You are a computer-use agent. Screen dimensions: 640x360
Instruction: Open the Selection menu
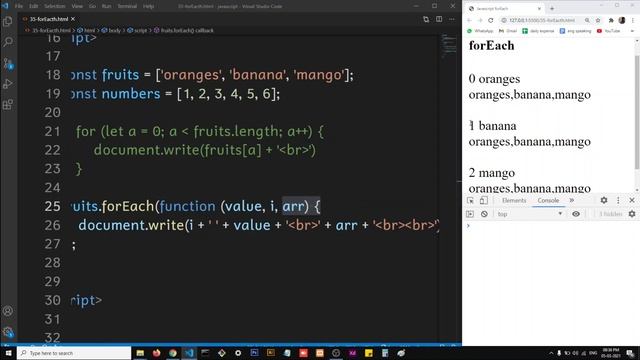coord(55,6)
